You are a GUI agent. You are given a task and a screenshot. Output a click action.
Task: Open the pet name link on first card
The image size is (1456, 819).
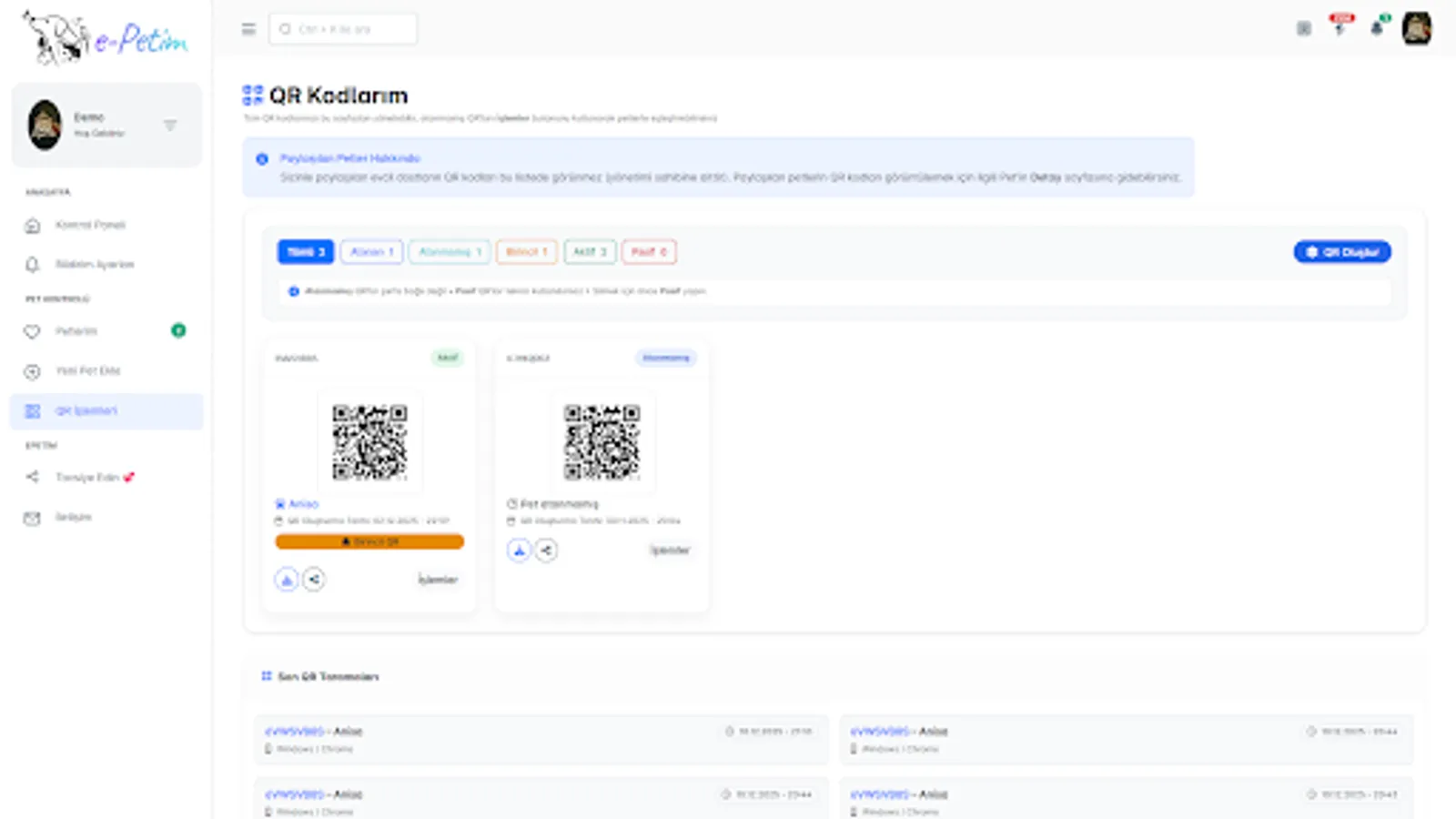pyautogui.click(x=304, y=504)
